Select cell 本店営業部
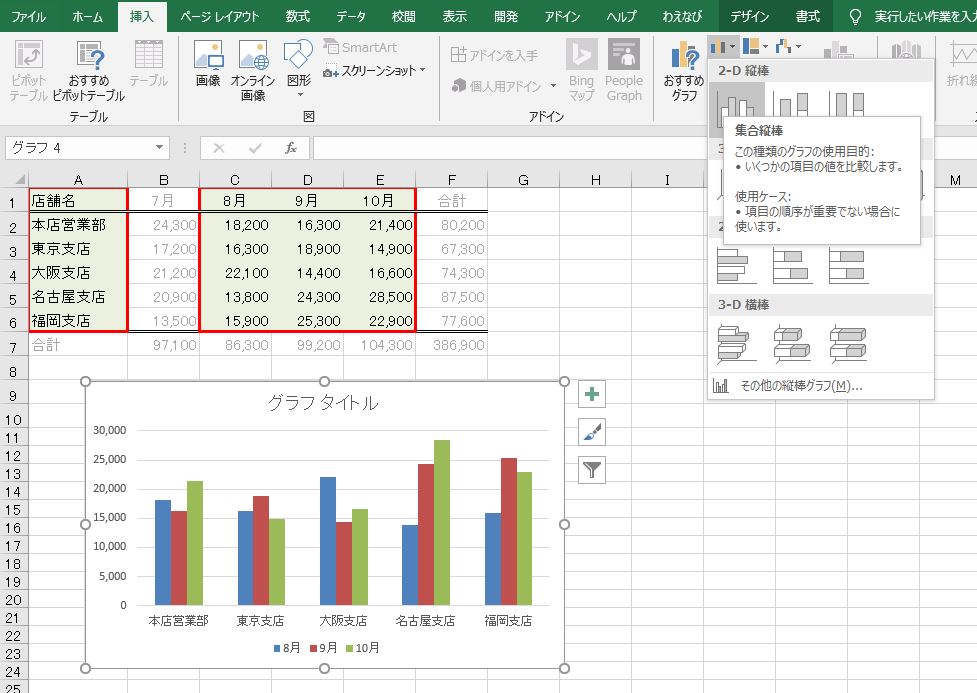977x693 pixels. point(78,225)
